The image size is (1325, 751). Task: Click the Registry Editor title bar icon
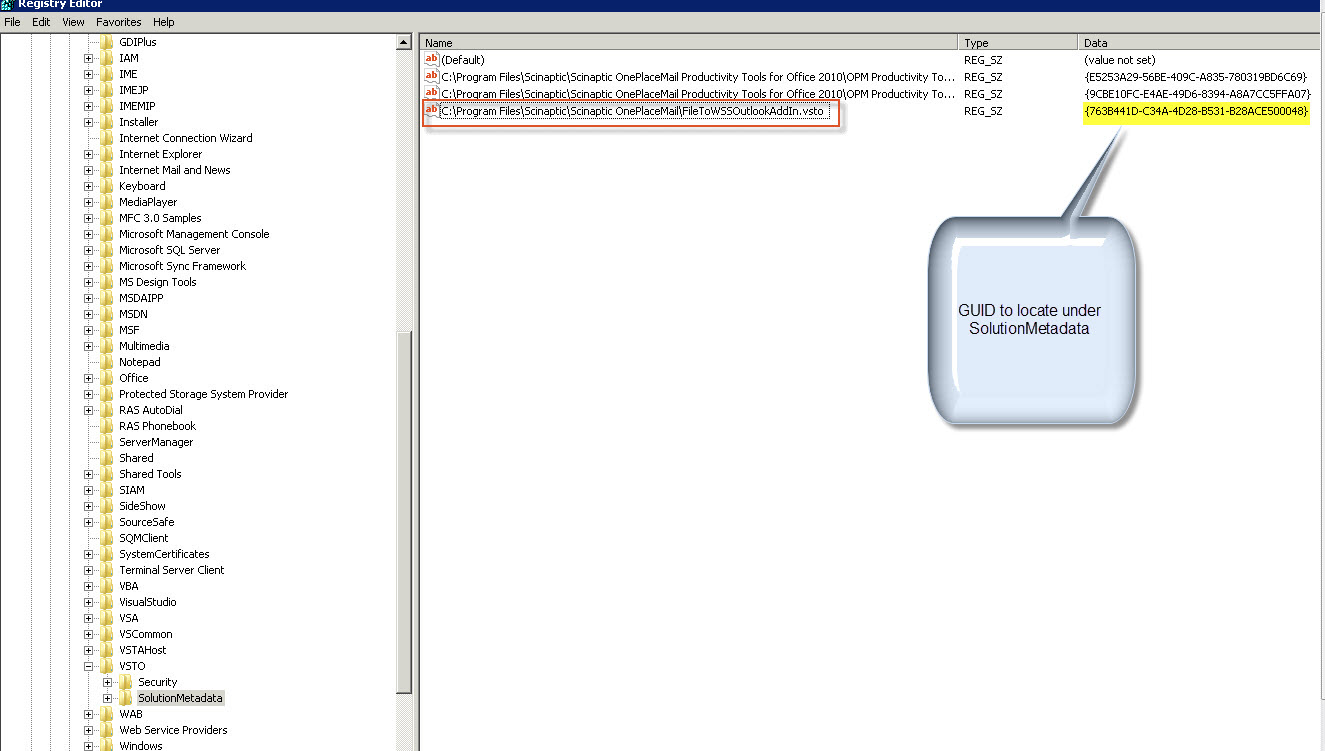coord(8,4)
